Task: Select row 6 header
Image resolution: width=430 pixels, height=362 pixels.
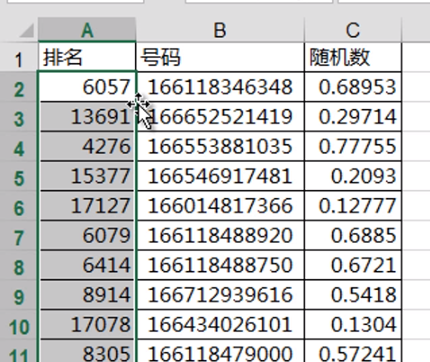Action: 19,206
